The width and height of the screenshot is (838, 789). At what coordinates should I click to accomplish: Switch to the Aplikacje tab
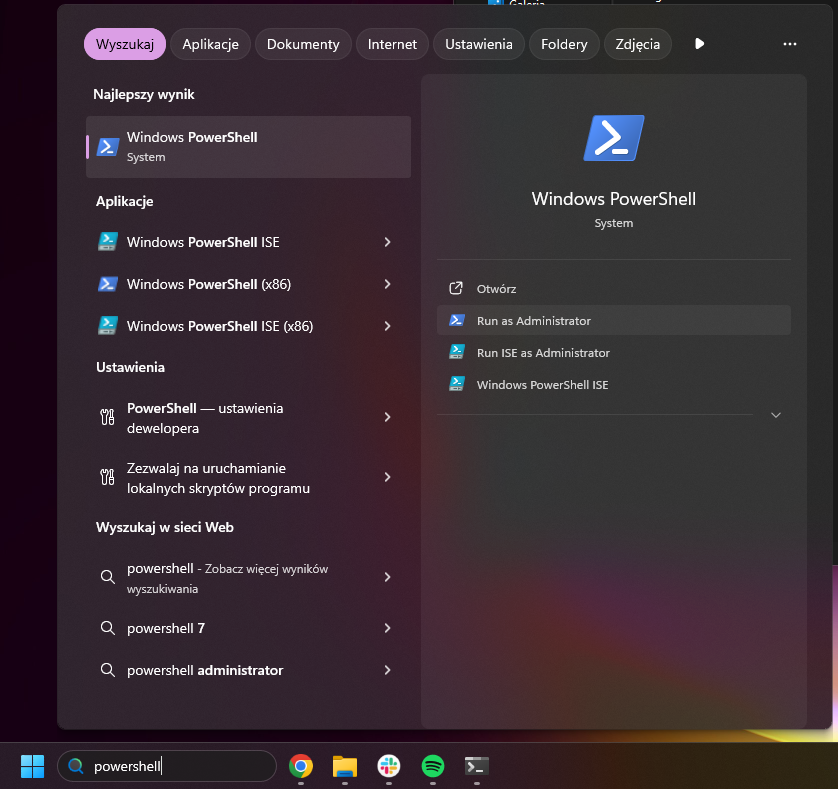210,44
